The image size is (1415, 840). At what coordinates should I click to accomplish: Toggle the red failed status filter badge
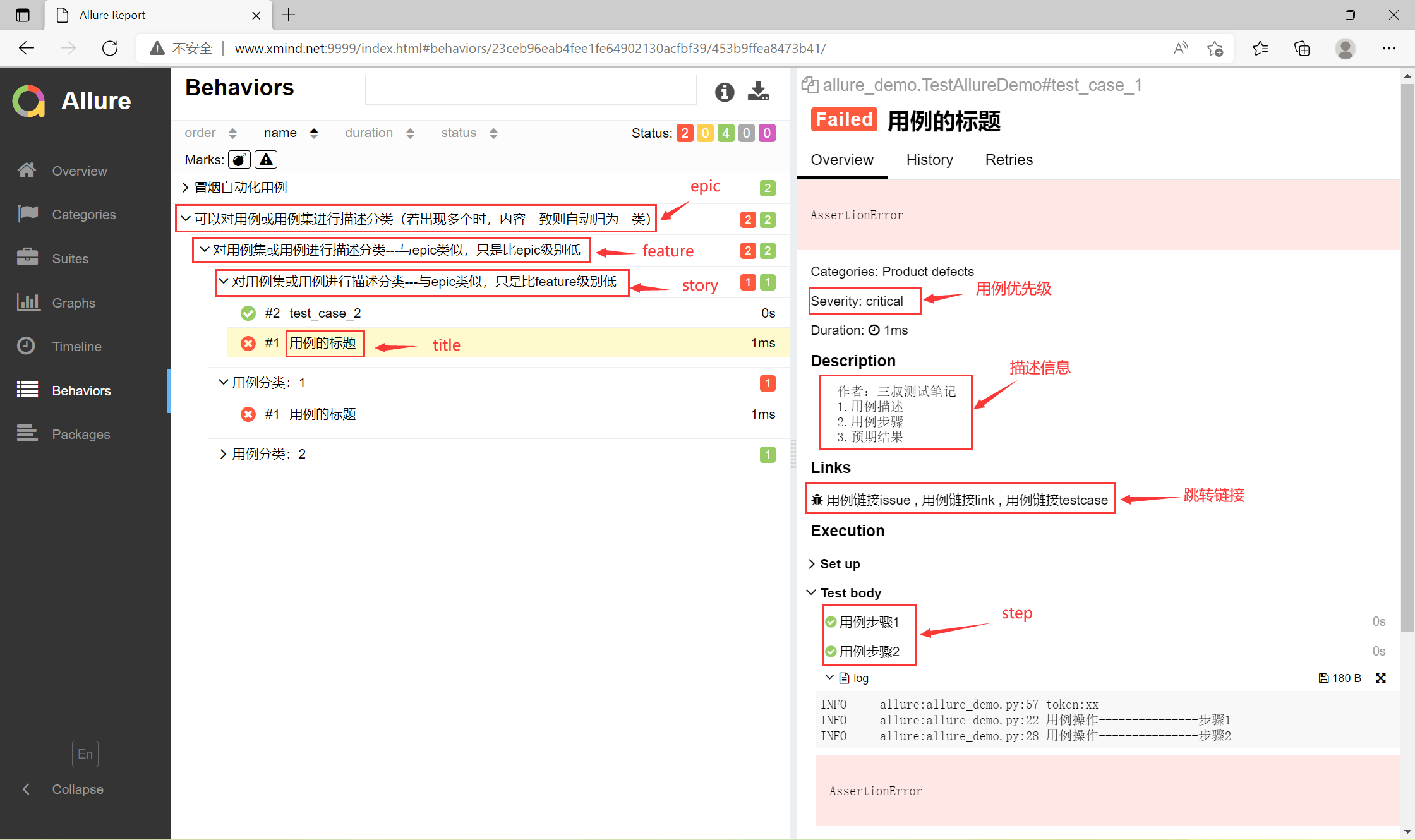(685, 133)
